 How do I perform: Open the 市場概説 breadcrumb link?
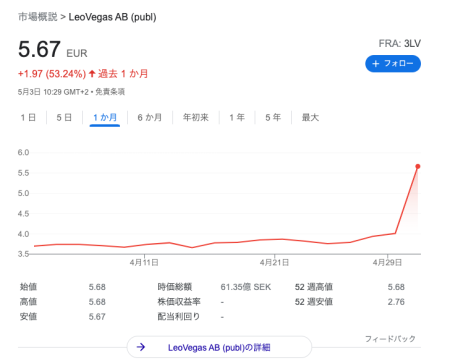tap(38, 17)
